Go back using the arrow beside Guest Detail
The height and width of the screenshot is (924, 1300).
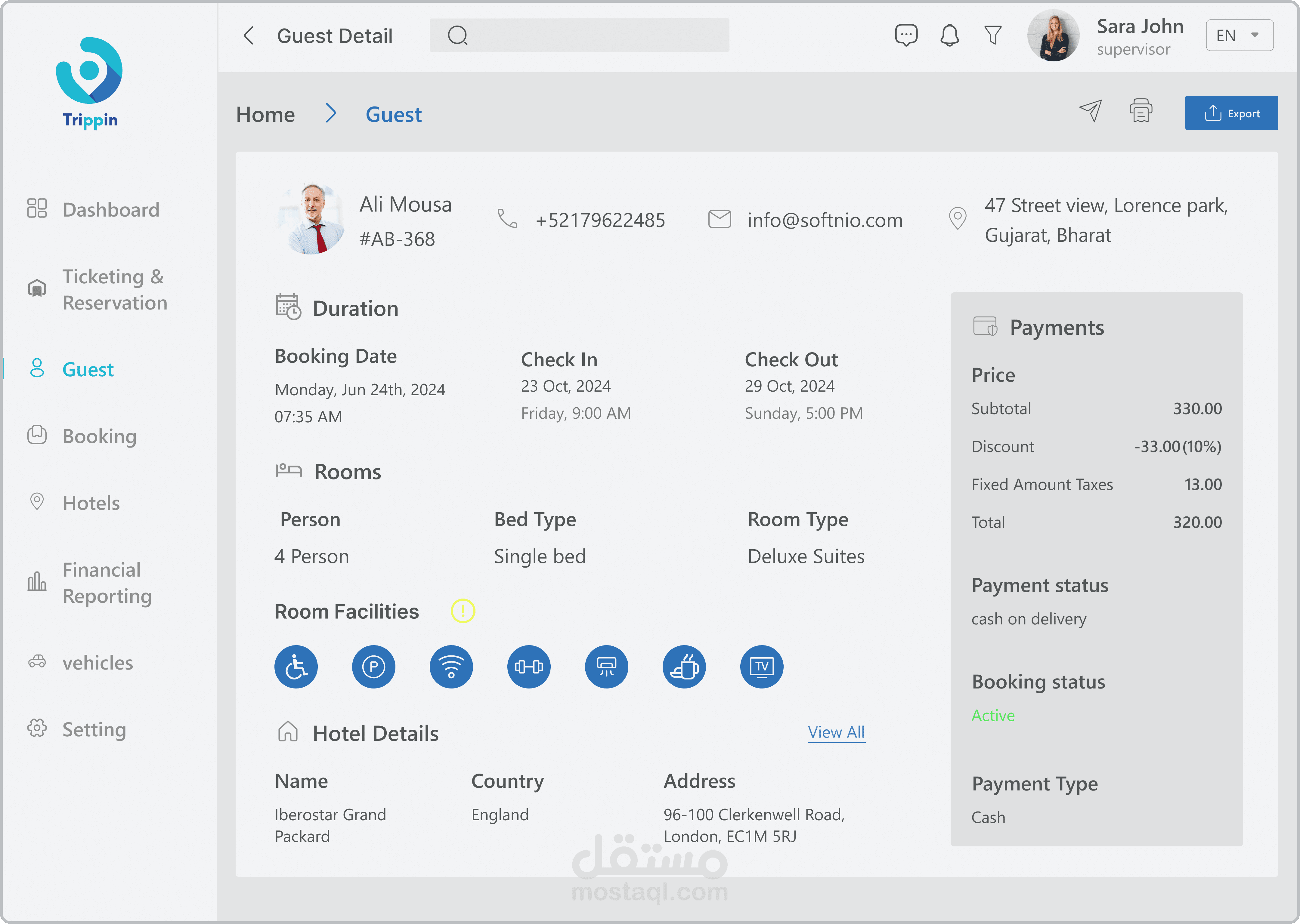tap(249, 35)
